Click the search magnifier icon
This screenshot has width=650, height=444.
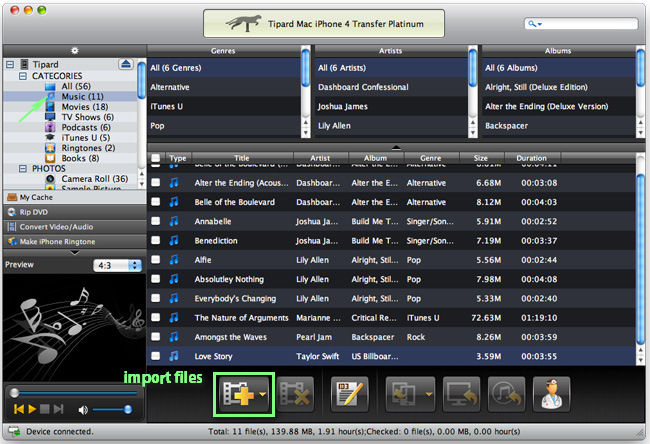point(531,24)
